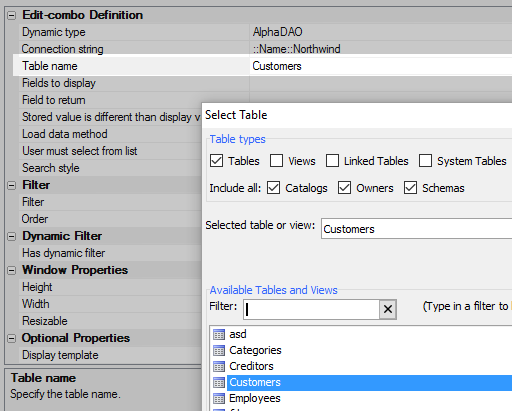Clear the filter with the X icon
This screenshot has width=512, height=411.
(x=388, y=309)
